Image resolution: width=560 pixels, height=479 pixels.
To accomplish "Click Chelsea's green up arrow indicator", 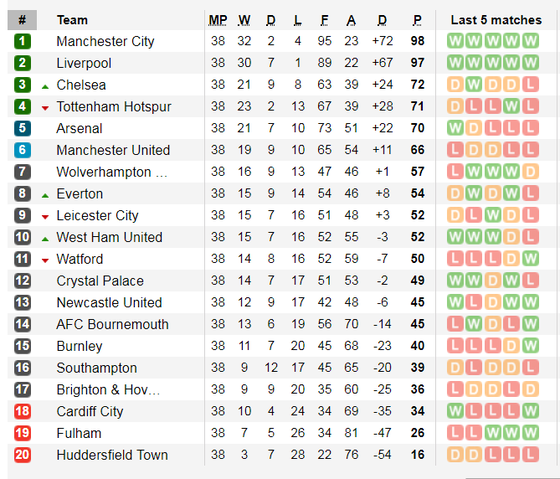I will [45, 86].
